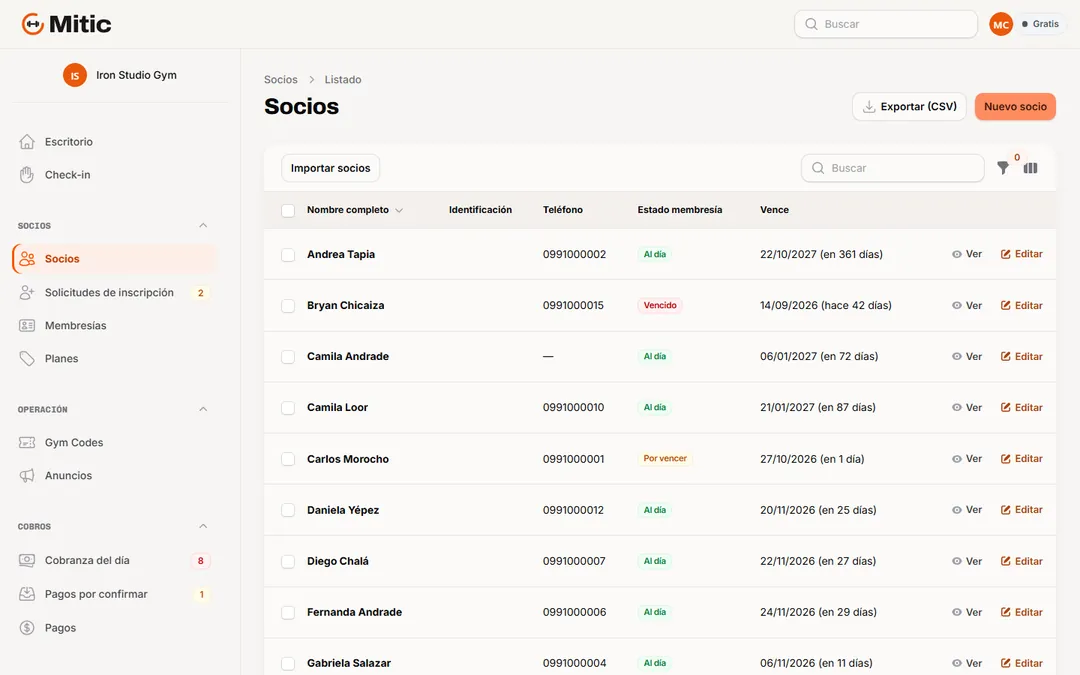The height and width of the screenshot is (675, 1080).
Task: Tick the Carlos Morocho checkbox
Action: click(288, 459)
